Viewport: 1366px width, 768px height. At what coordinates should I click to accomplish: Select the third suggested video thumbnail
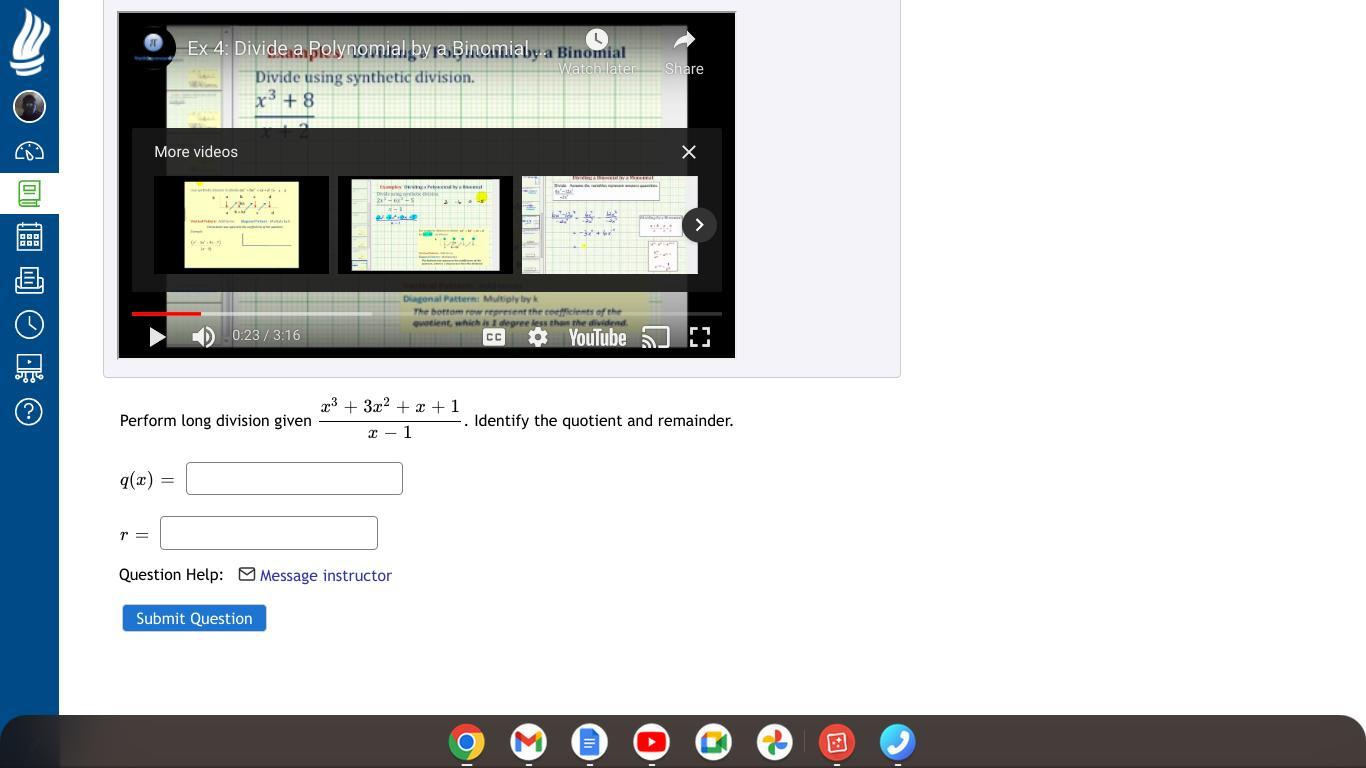(609, 225)
